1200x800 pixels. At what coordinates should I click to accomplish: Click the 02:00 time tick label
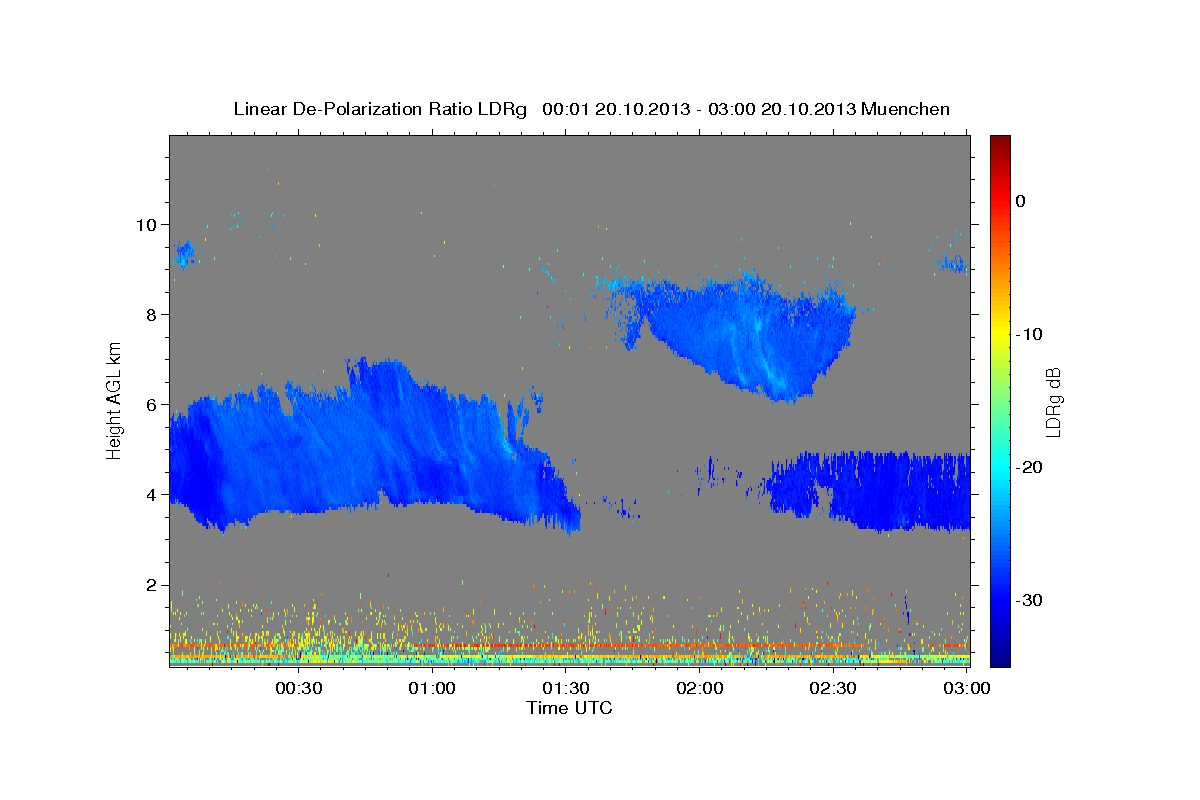pos(700,689)
